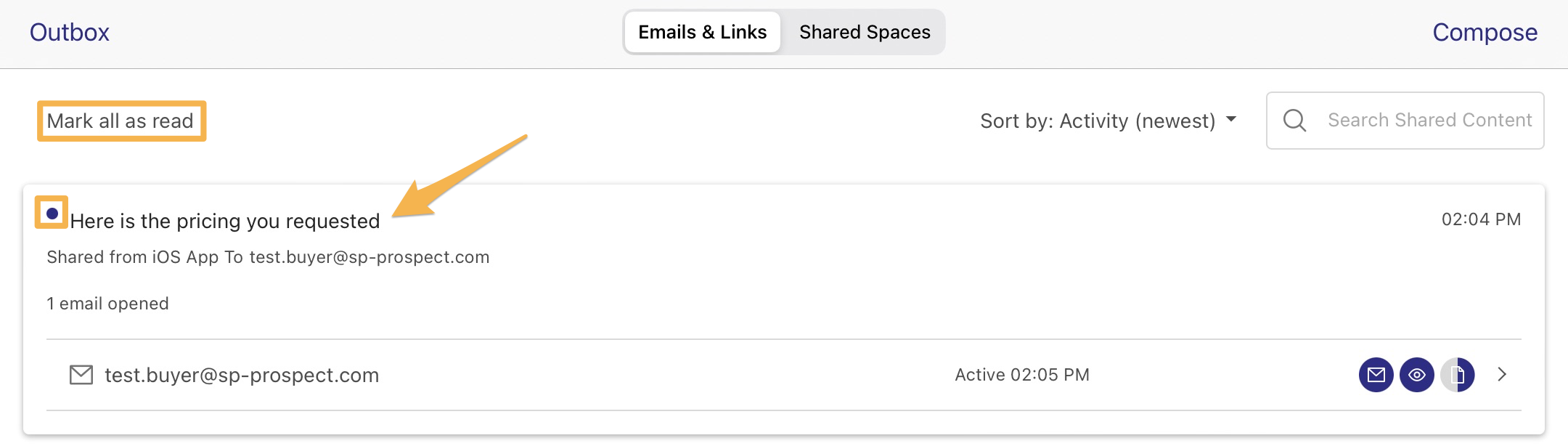Click the eye viewed status icon
The image size is (1568, 446).
tap(1416, 375)
